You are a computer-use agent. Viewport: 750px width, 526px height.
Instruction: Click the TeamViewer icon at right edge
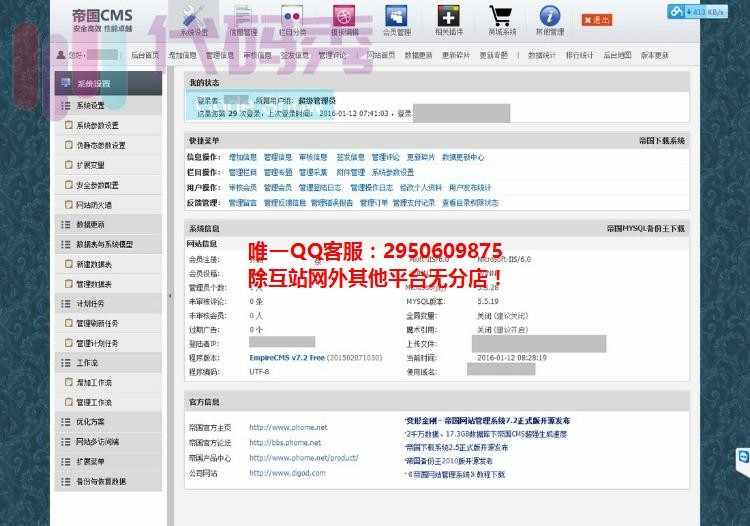click(744, 457)
